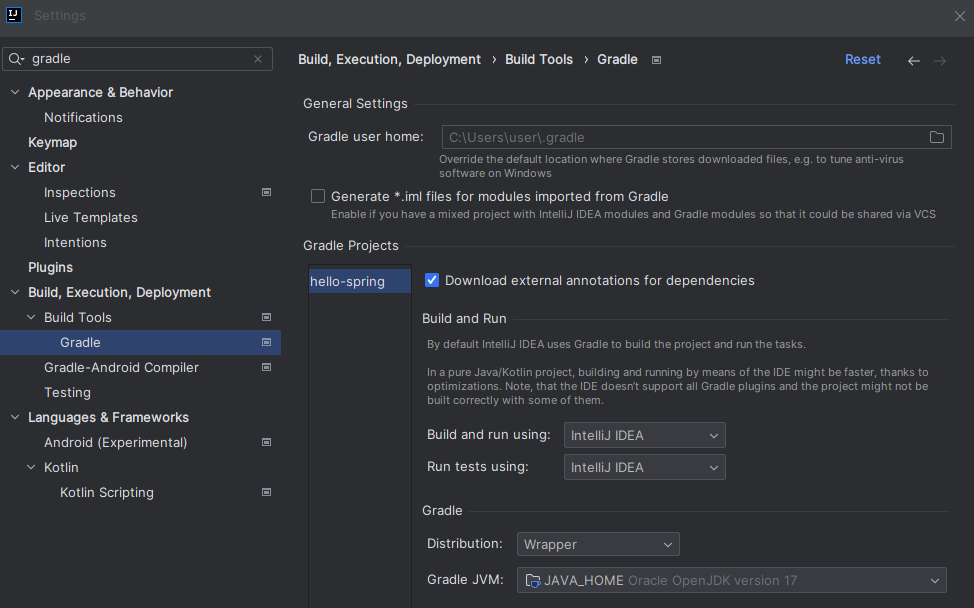This screenshot has width=974, height=608.
Task: Uncheck Download external annotations for dependencies
Action: coord(432,280)
